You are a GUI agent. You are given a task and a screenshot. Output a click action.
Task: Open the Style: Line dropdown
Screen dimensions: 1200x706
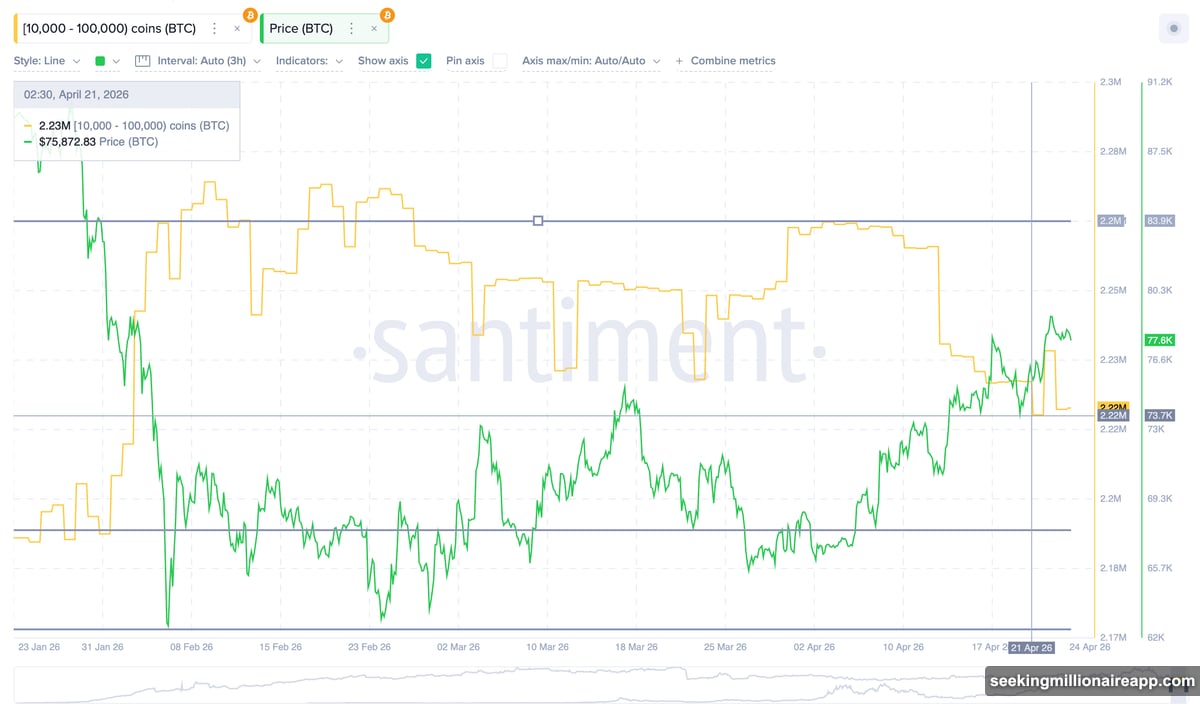(47, 61)
